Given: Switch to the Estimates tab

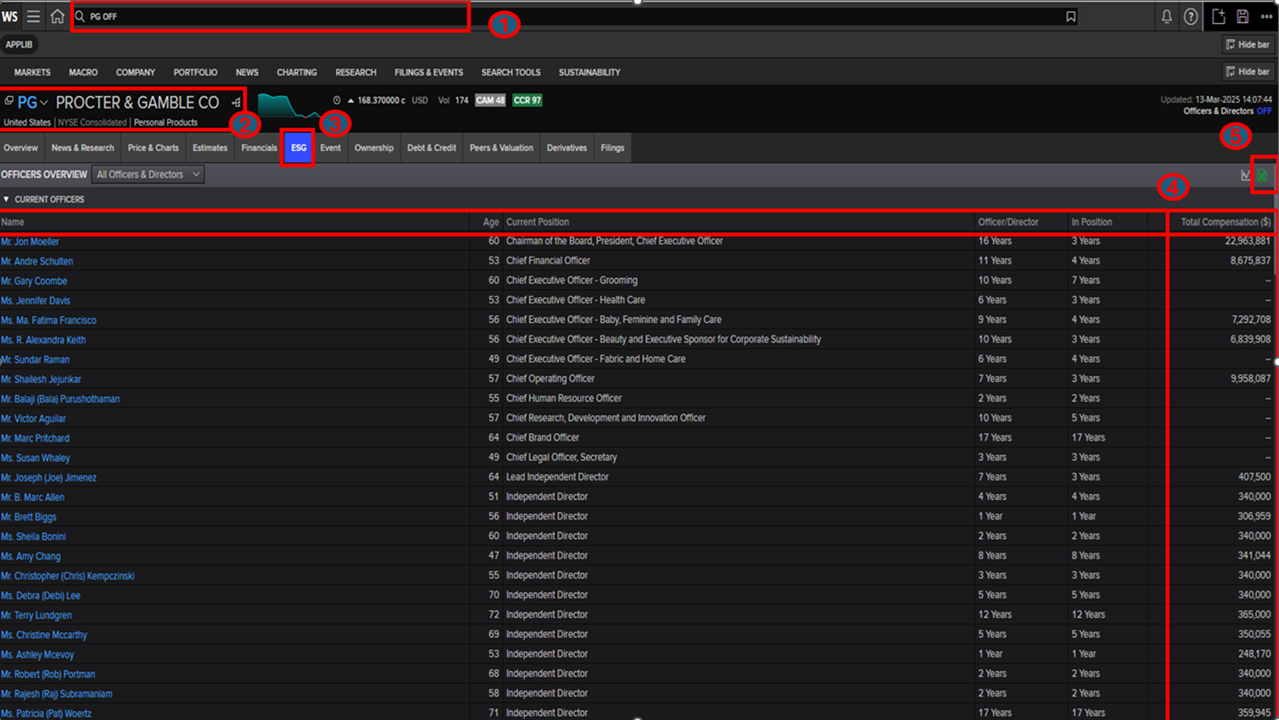Looking at the screenshot, I should [x=210, y=148].
